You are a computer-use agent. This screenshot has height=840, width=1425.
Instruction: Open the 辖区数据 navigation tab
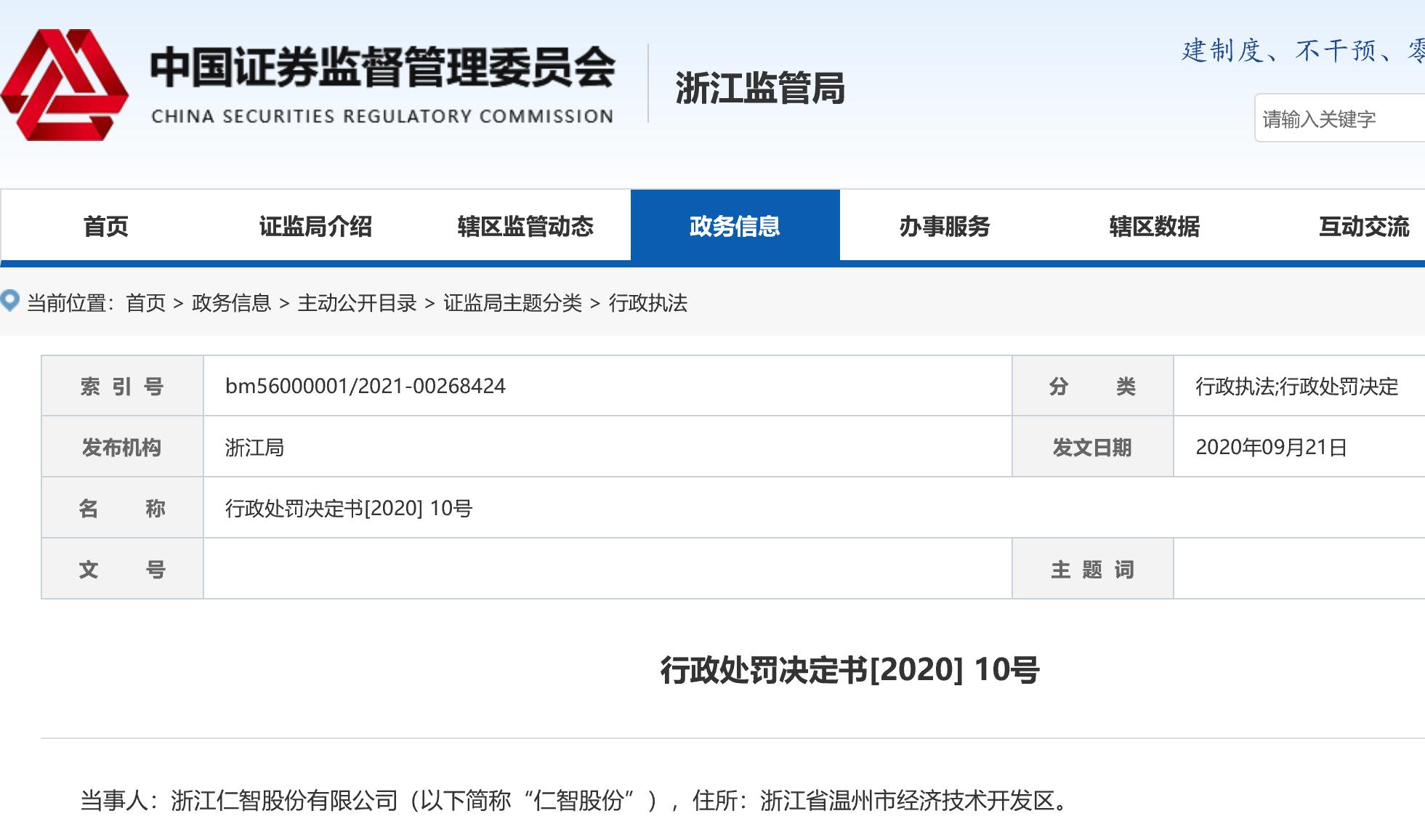pyautogui.click(x=1155, y=226)
